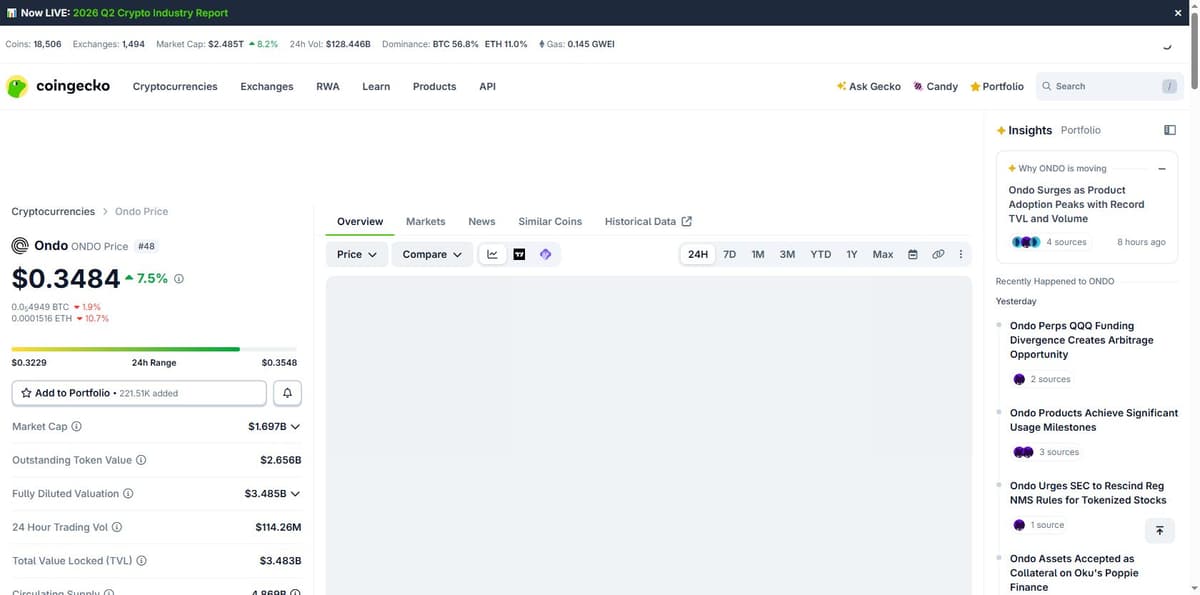1200x595 pixels.
Task: Open the chart three-dot more options
Action: (961, 254)
